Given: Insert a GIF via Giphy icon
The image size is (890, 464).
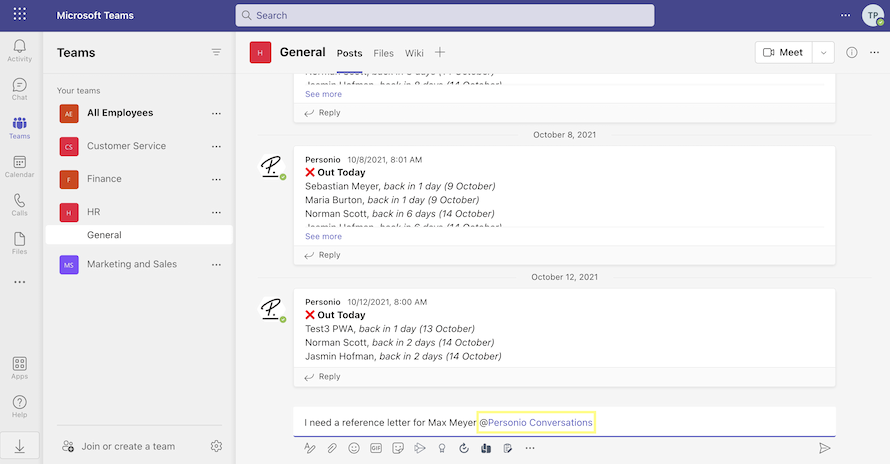Looking at the screenshot, I should point(376,448).
